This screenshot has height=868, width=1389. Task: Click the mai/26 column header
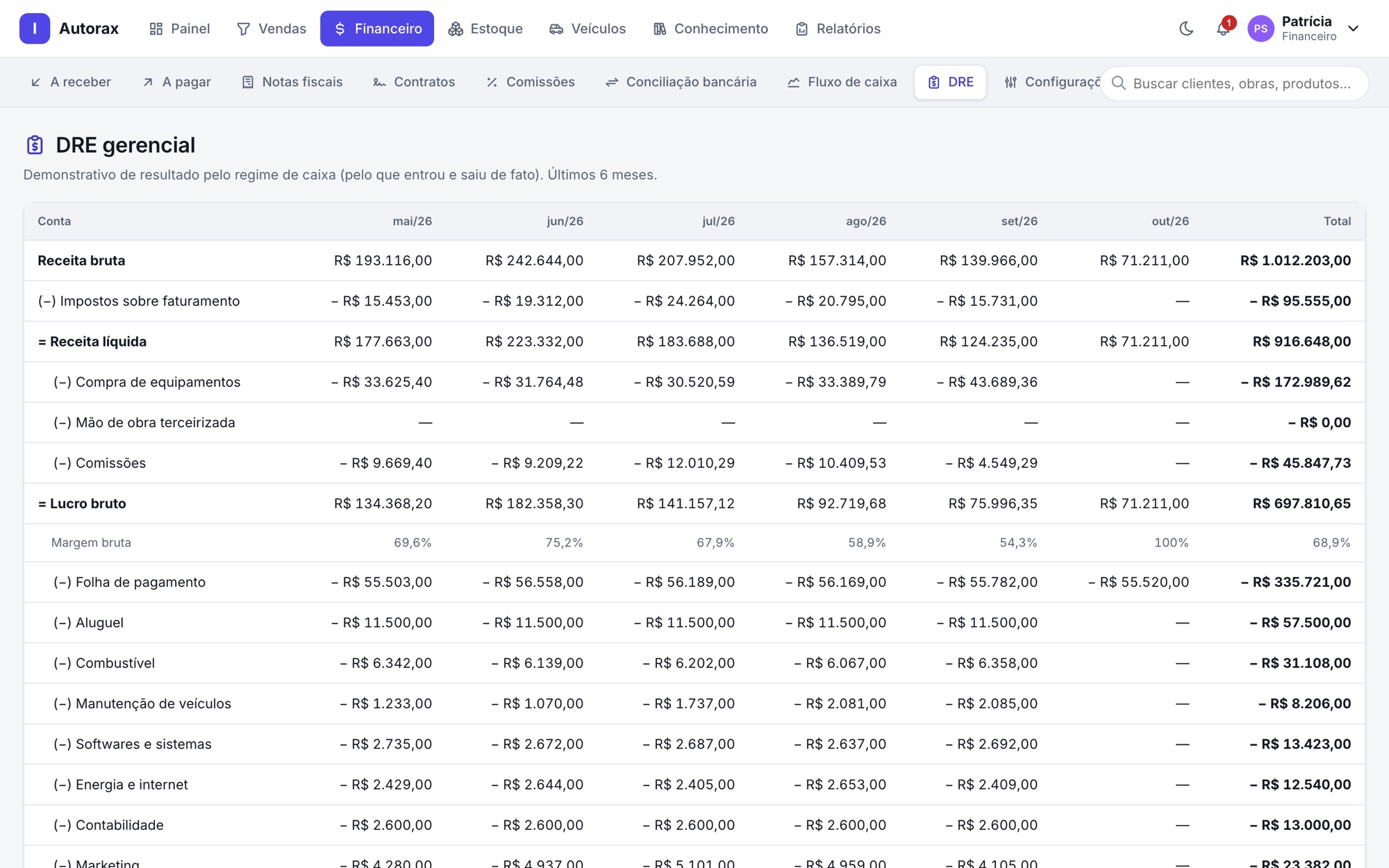pos(412,222)
